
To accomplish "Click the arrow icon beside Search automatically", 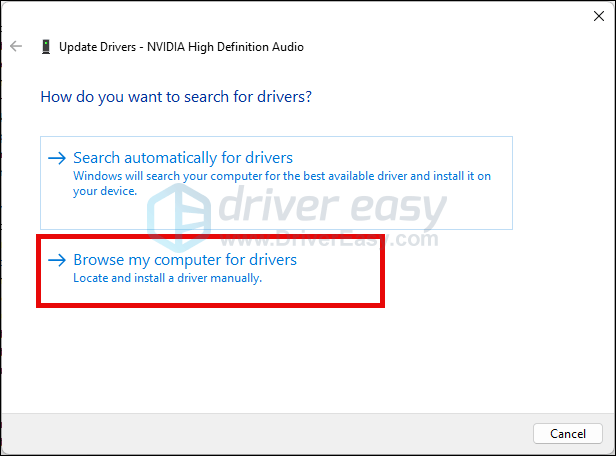I will 57,158.
